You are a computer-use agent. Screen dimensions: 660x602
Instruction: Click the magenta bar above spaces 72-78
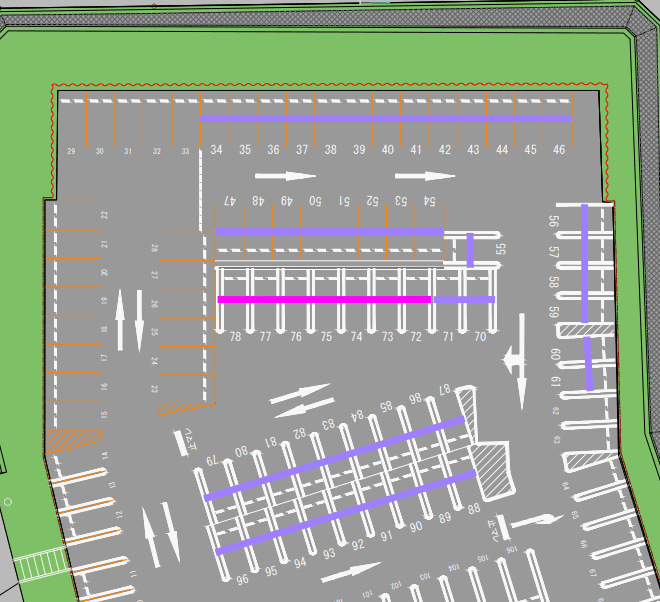tap(324, 299)
